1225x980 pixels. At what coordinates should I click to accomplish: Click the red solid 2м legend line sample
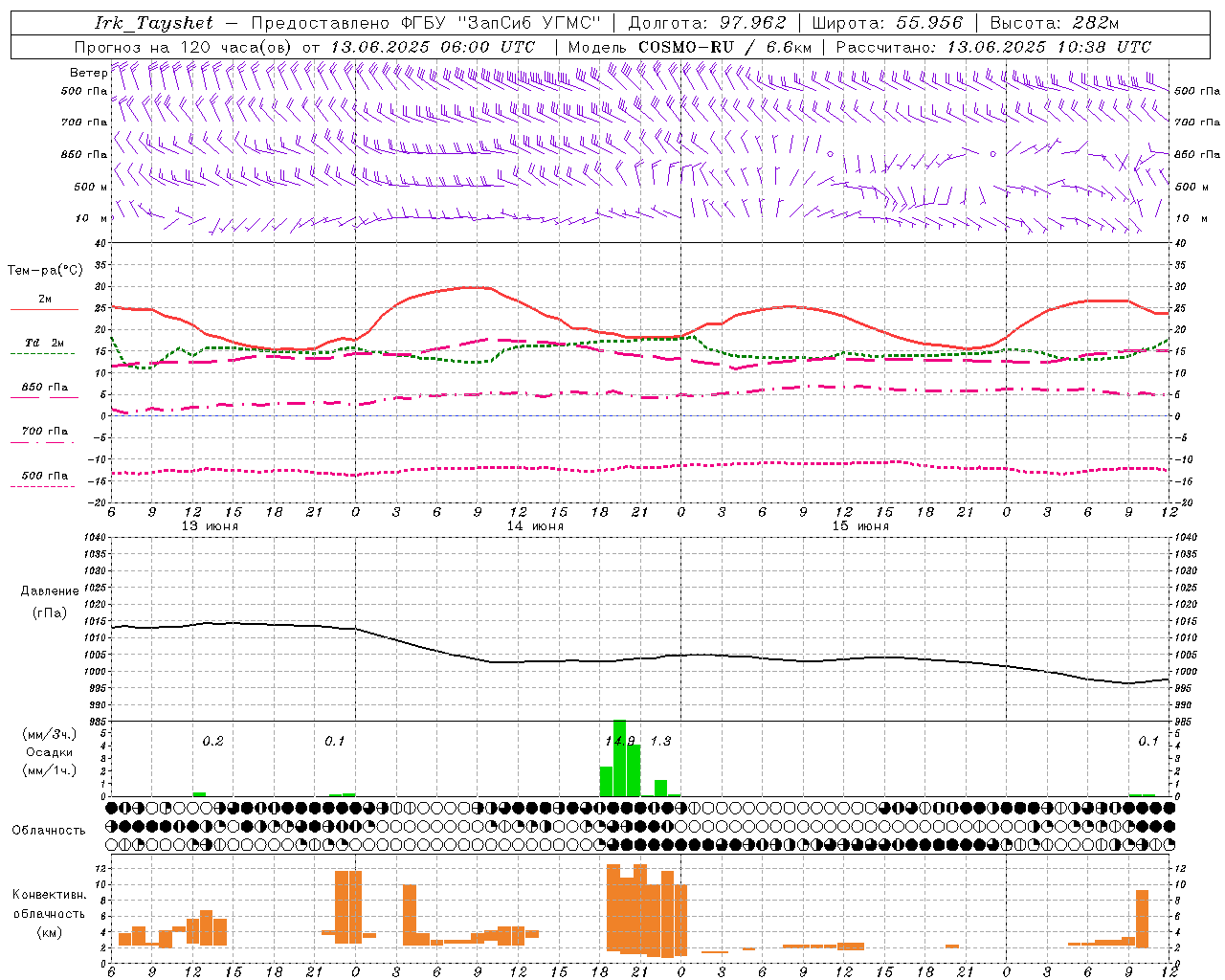pos(44,309)
